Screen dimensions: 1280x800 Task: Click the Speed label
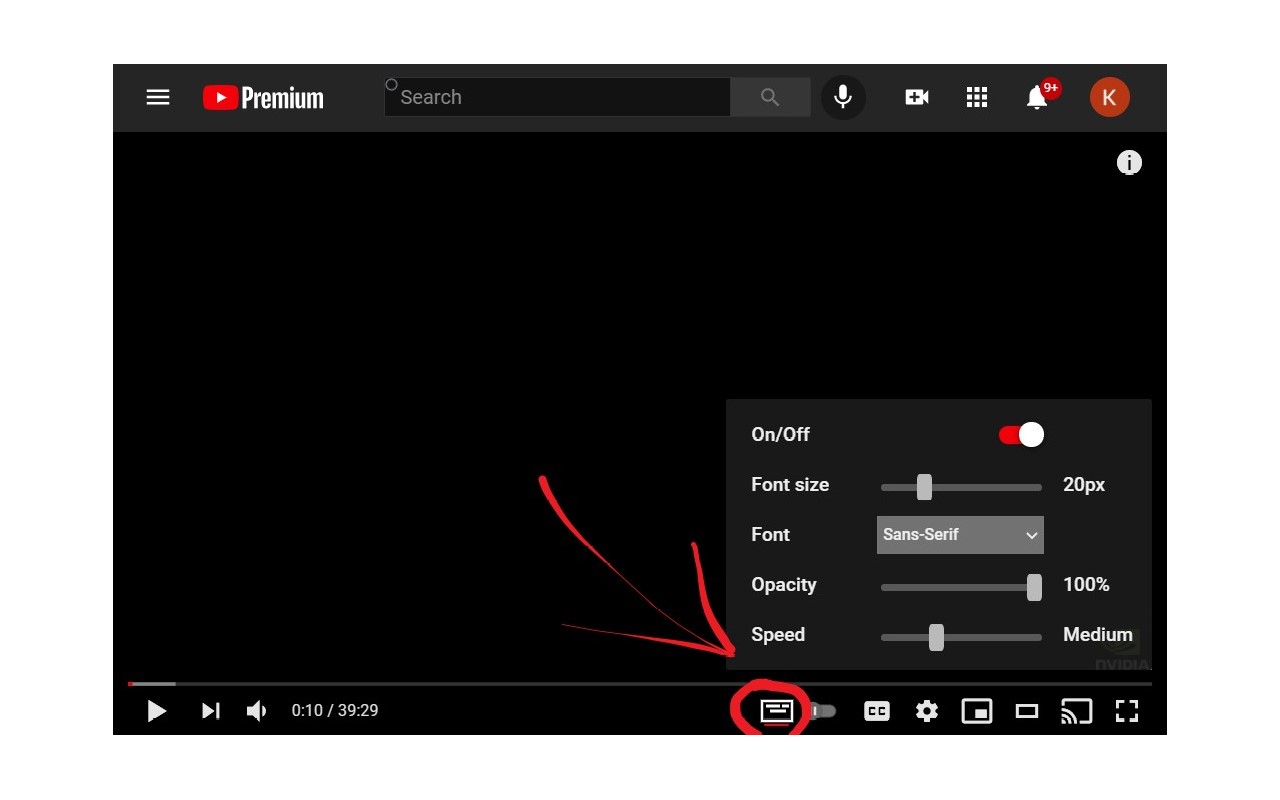[778, 635]
